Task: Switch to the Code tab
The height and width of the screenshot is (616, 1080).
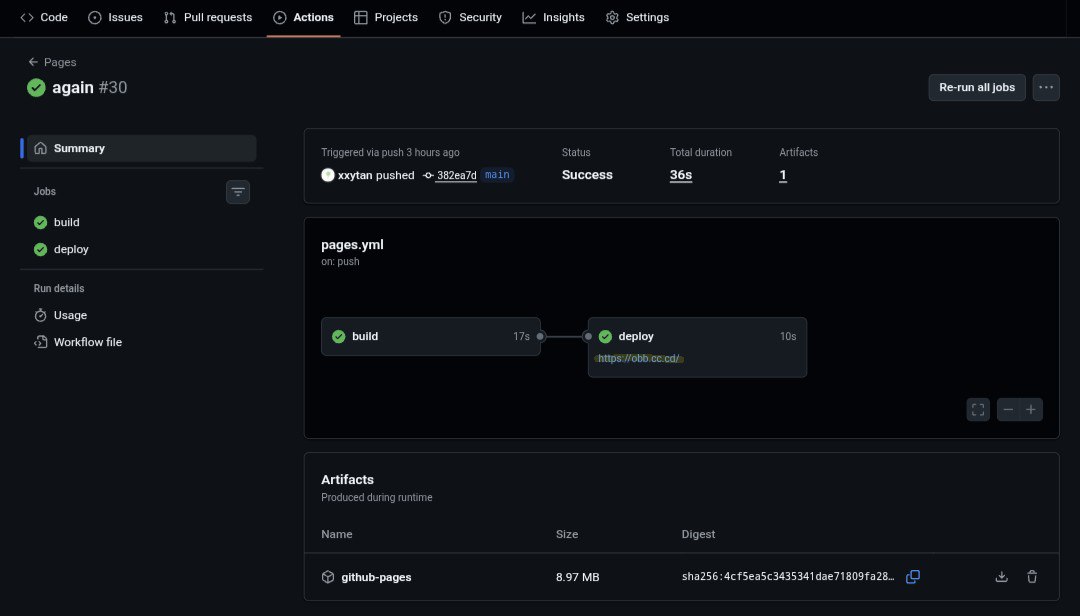Action: [44, 17]
